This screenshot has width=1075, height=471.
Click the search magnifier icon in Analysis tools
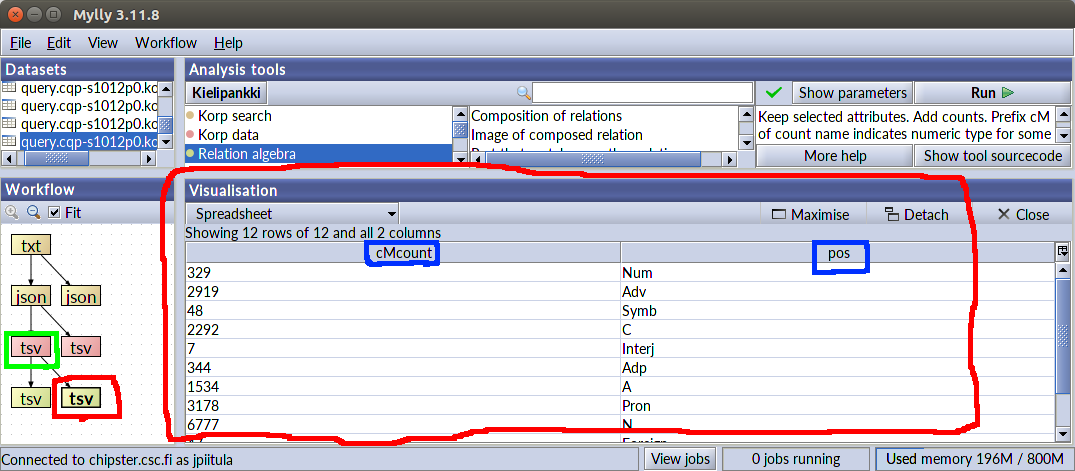pyautogui.click(x=523, y=93)
